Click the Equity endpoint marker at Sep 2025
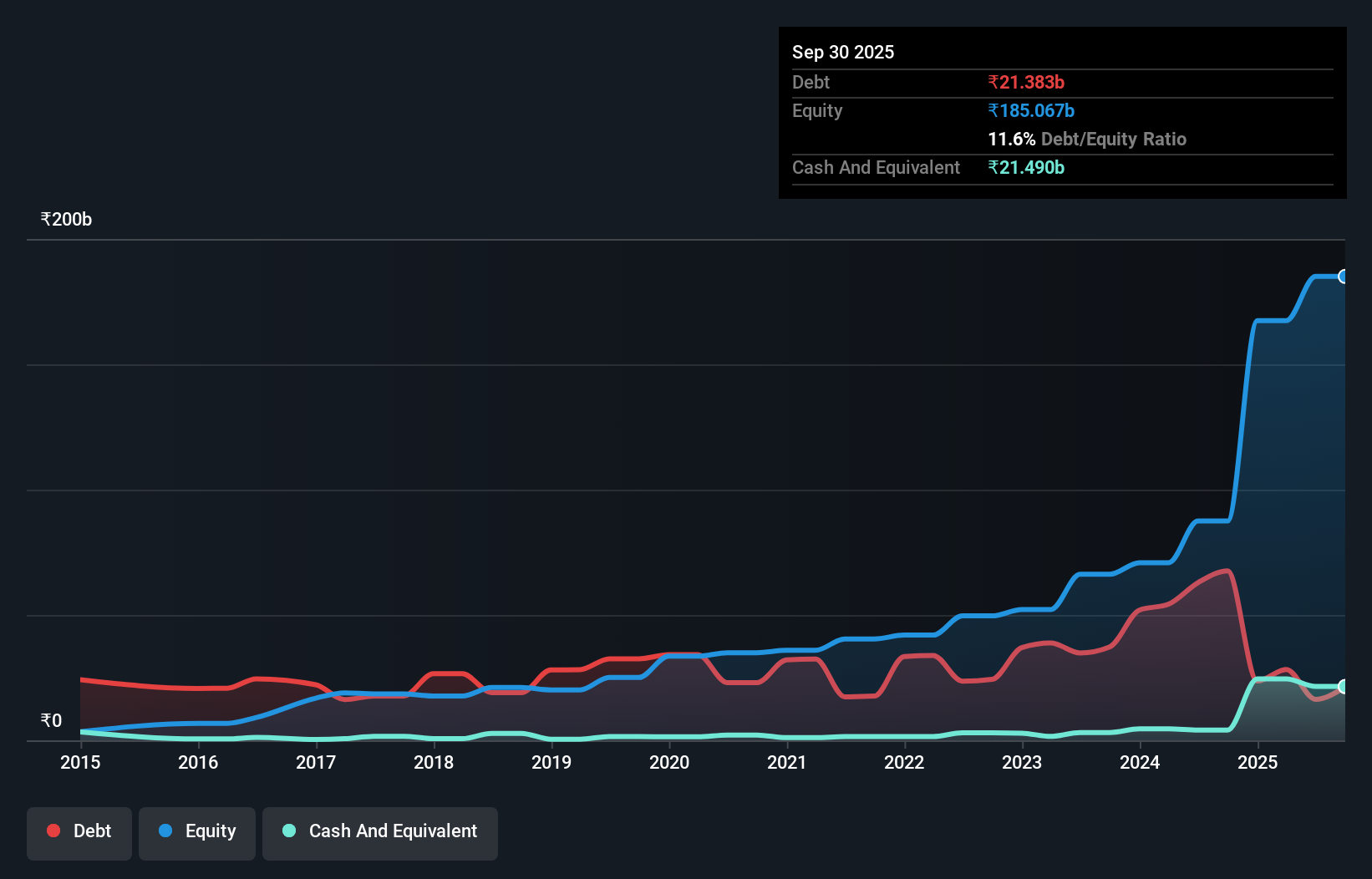Screen dimensions: 1372x879 1344,277
